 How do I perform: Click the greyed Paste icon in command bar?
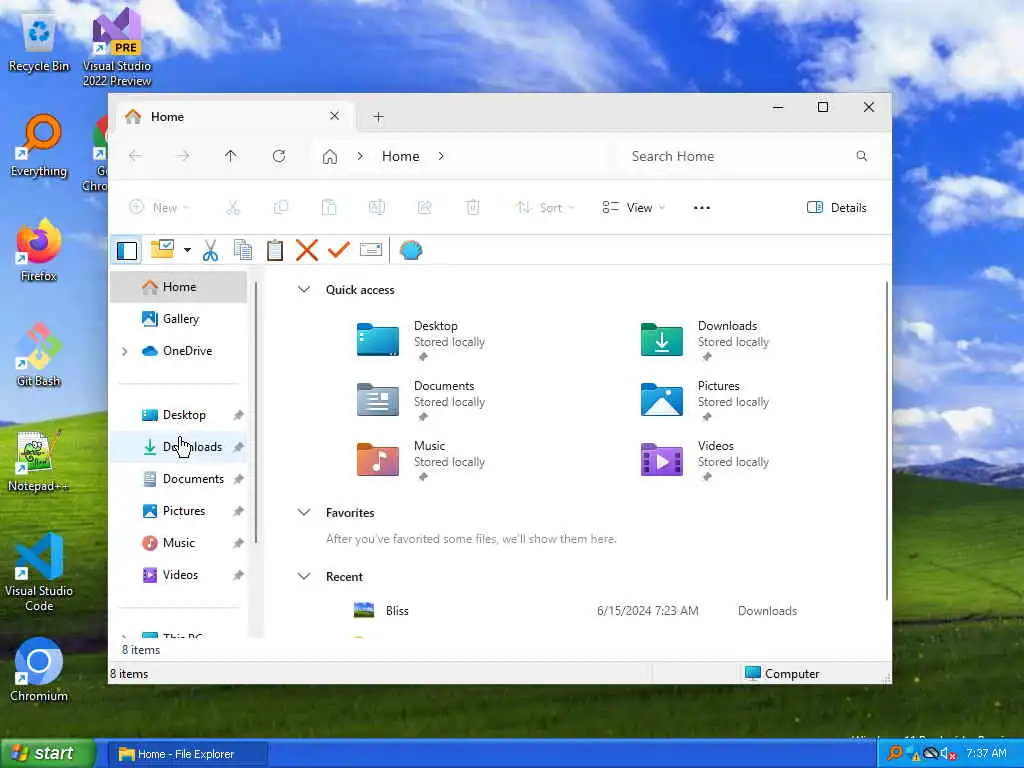(329, 208)
